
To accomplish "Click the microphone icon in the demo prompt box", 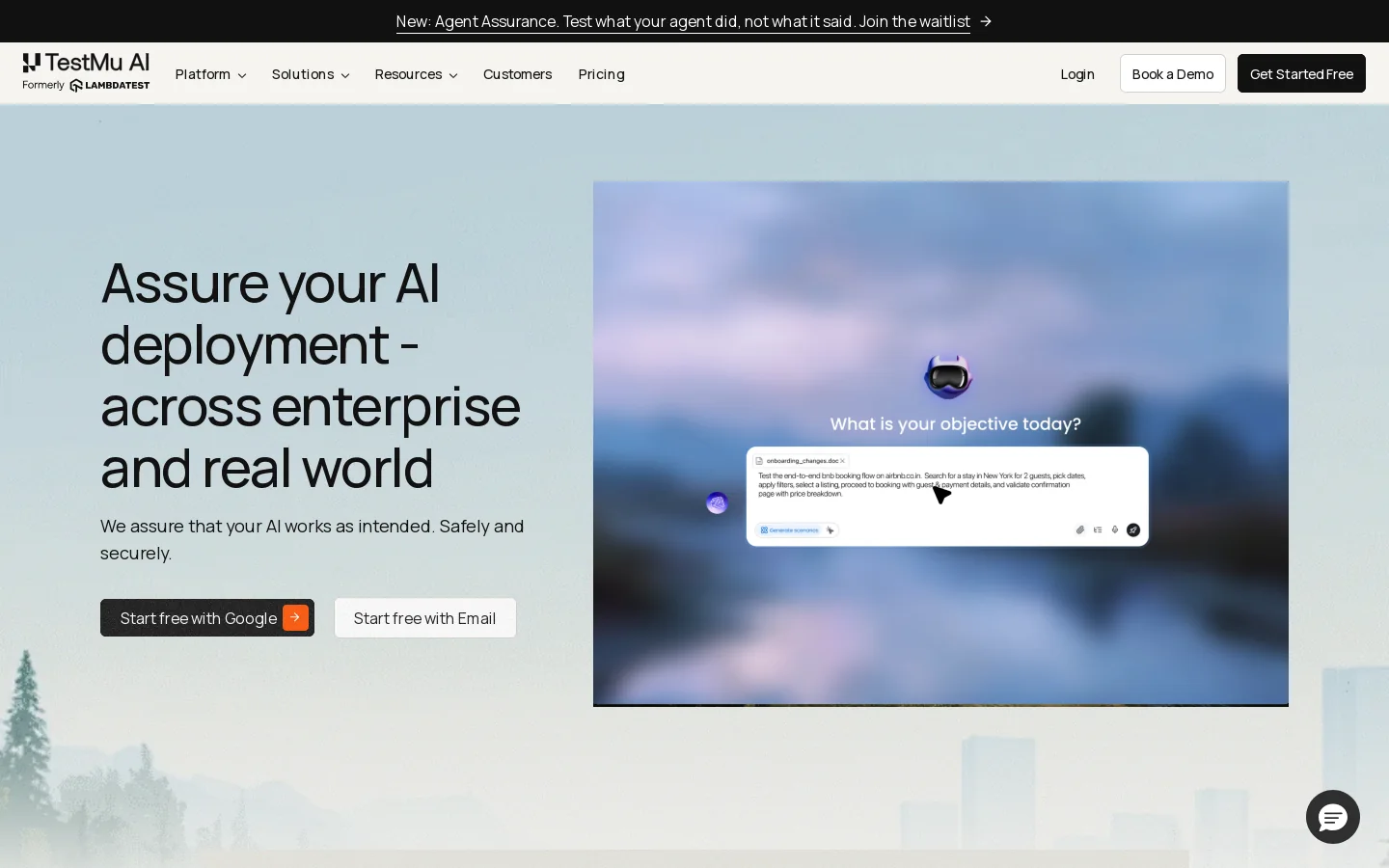I will coord(1115,529).
